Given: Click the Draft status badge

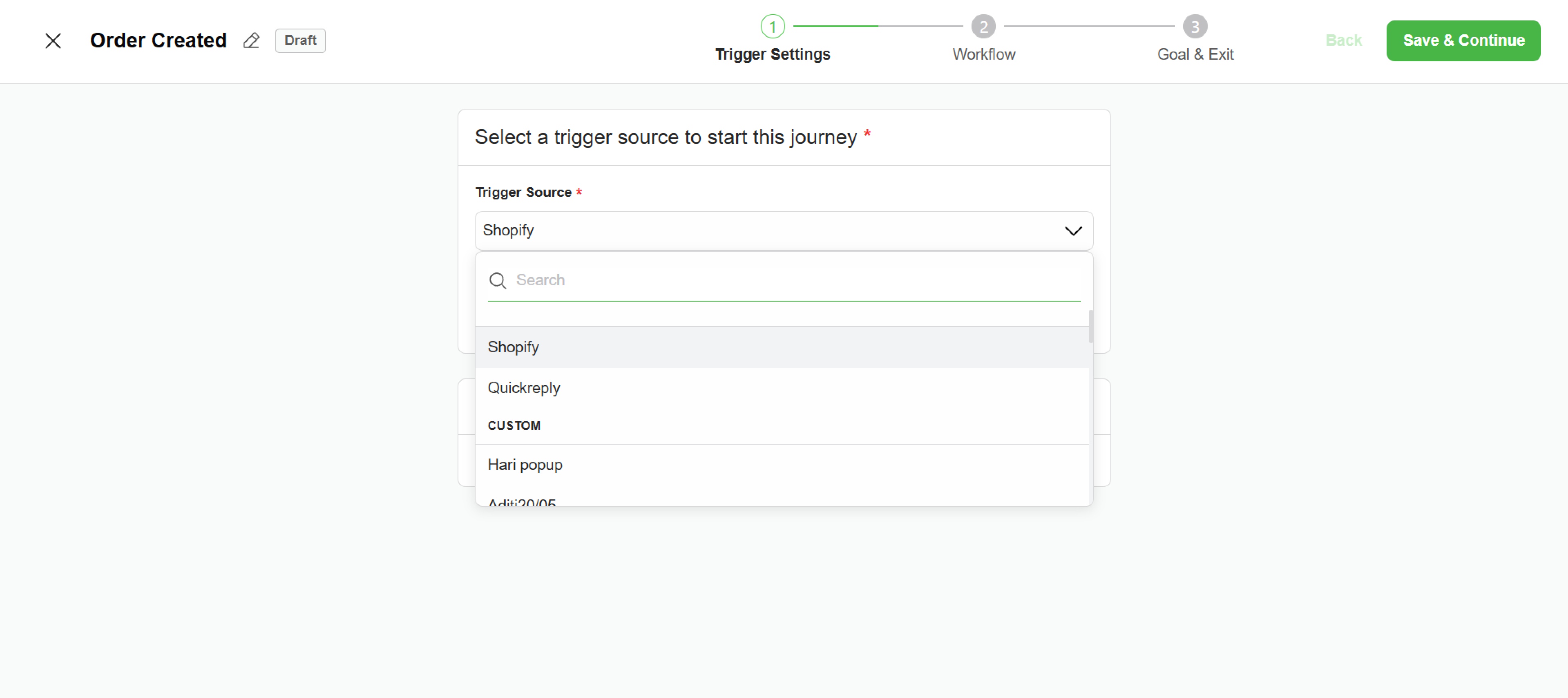Looking at the screenshot, I should pyautogui.click(x=300, y=41).
